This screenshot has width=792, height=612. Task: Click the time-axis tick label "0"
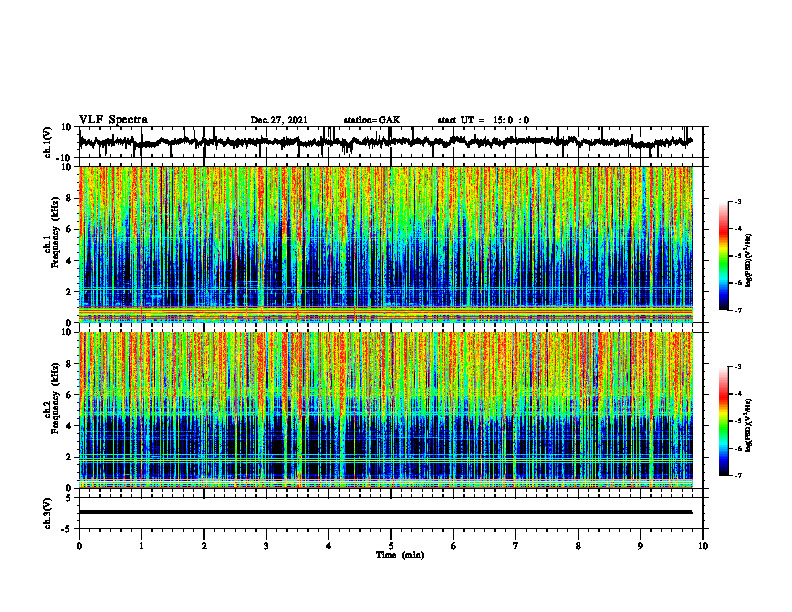coord(79,546)
